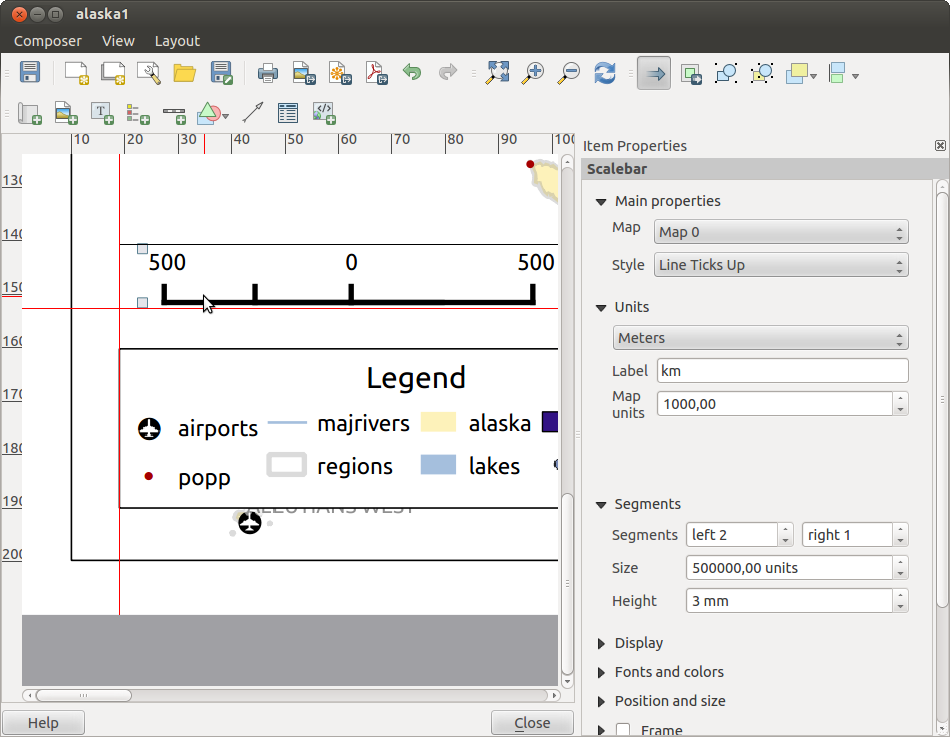The image size is (950, 737).
Task: Activate the Add attribute table tool
Action: click(x=288, y=113)
